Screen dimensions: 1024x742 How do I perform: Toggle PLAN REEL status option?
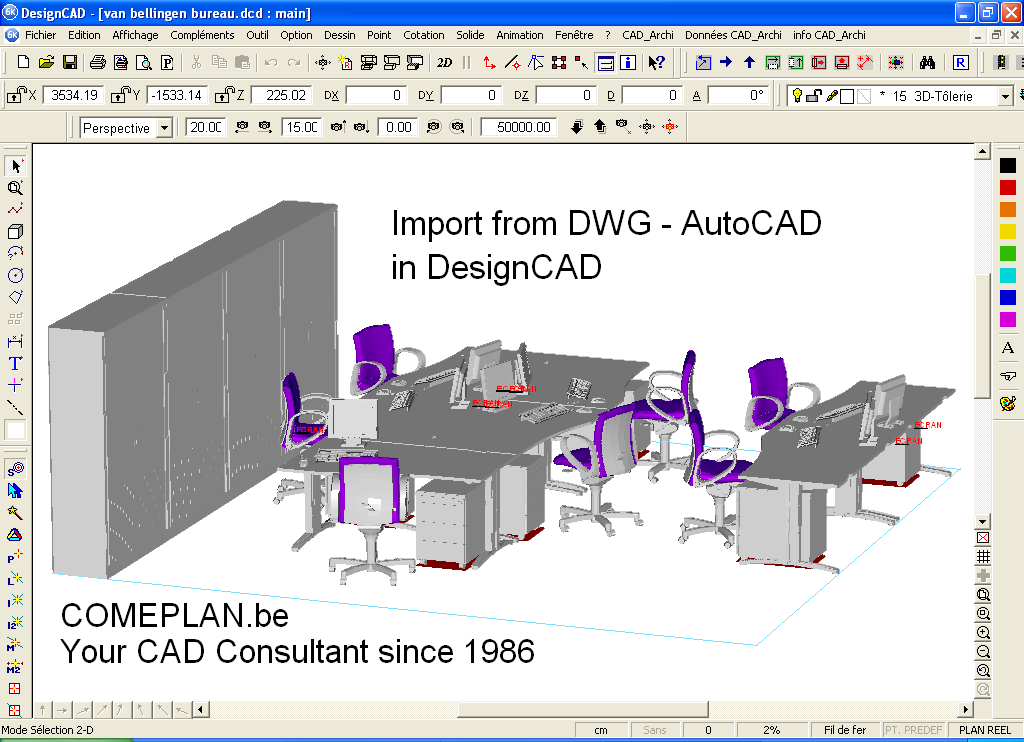click(x=985, y=730)
